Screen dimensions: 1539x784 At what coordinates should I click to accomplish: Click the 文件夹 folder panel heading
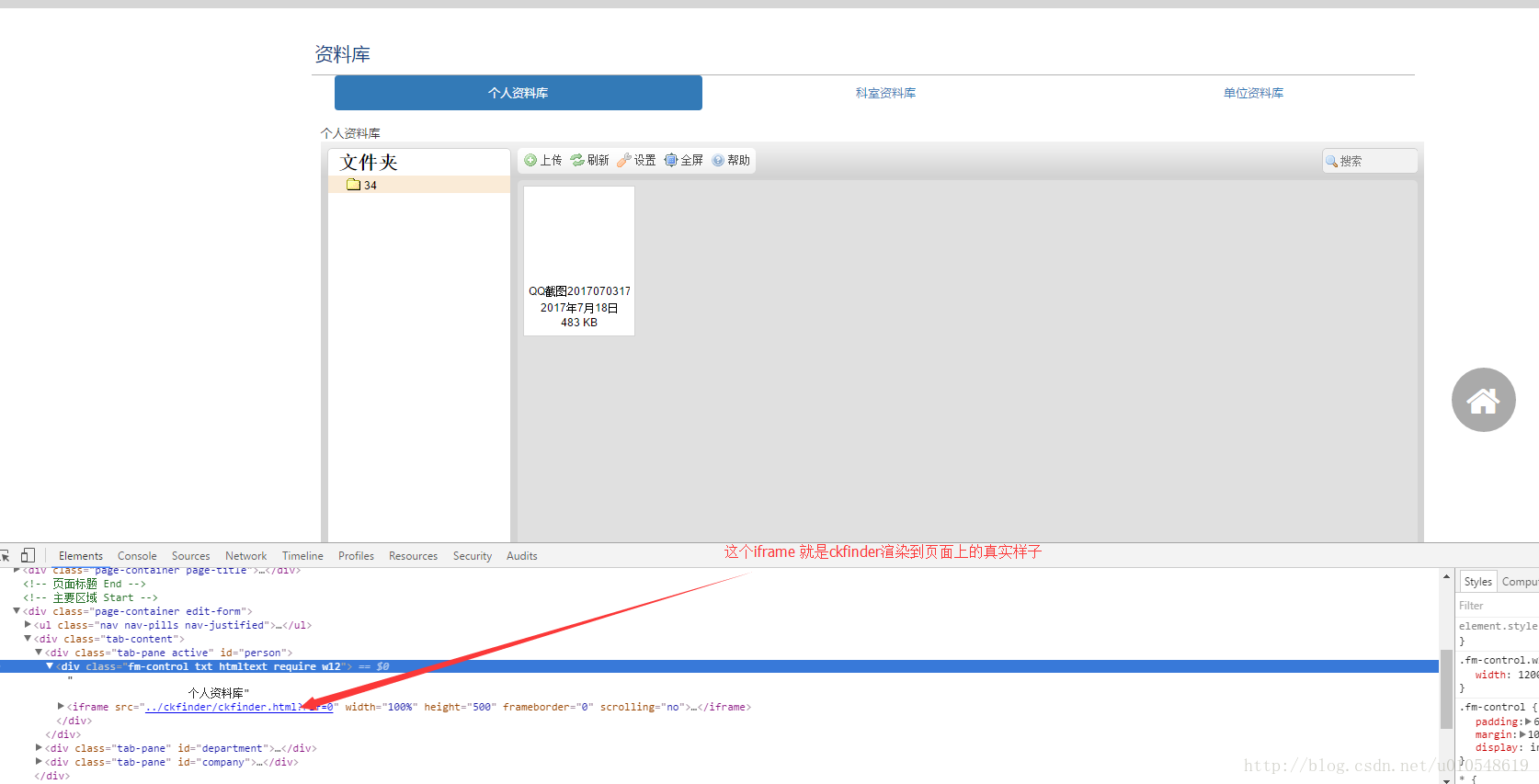(x=369, y=163)
